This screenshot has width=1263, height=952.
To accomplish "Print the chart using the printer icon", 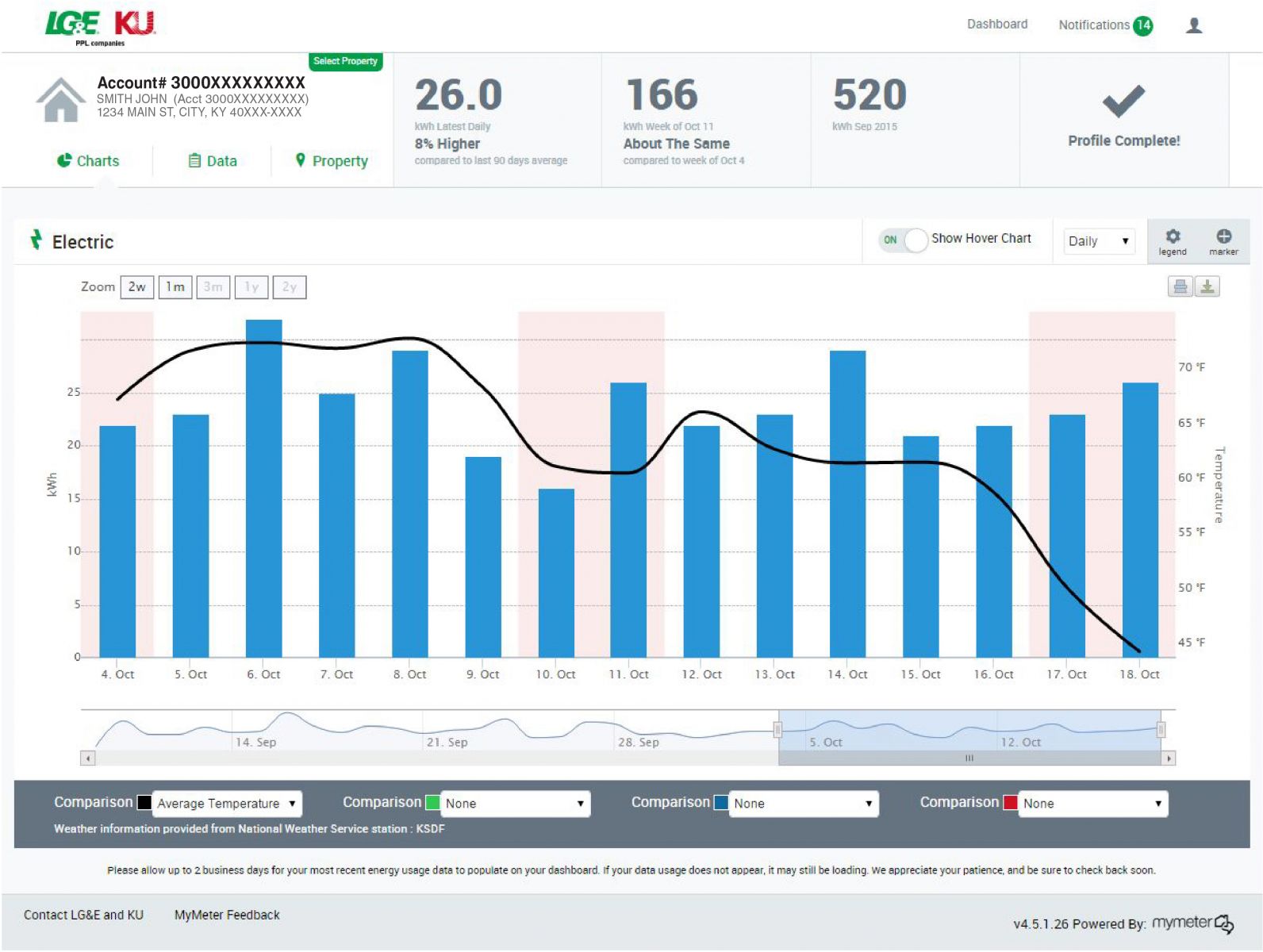I will pyautogui.click(x=1180, y=286).
